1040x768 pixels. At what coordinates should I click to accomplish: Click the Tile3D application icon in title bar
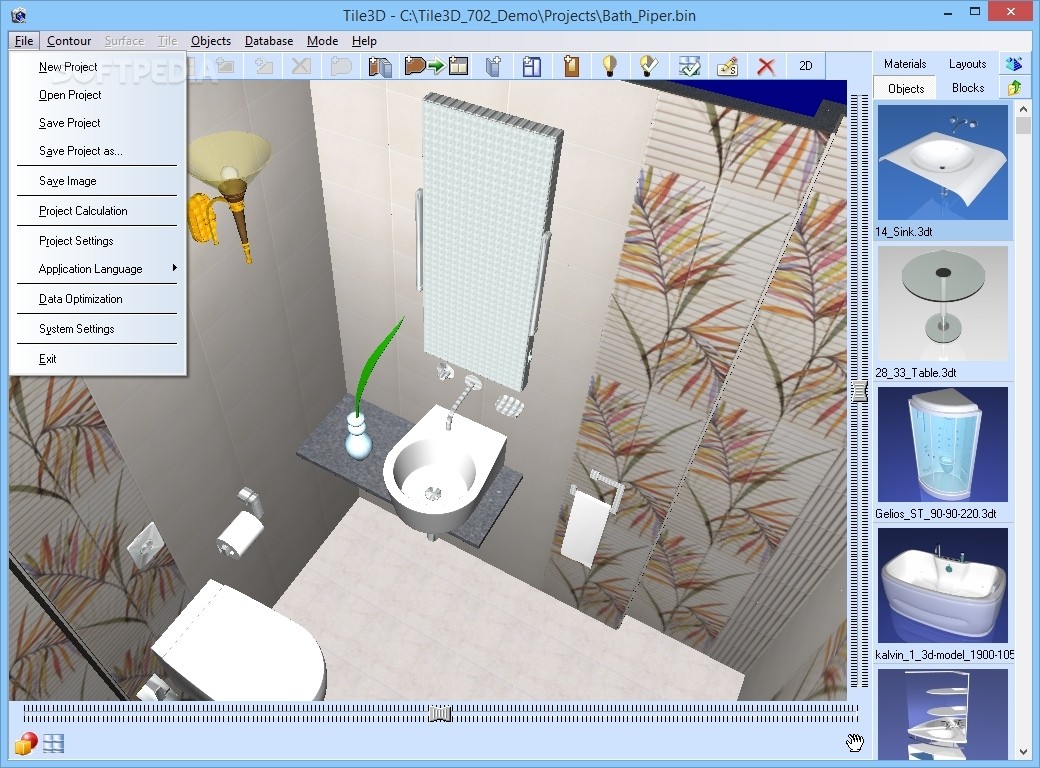(x=19, y=15)
